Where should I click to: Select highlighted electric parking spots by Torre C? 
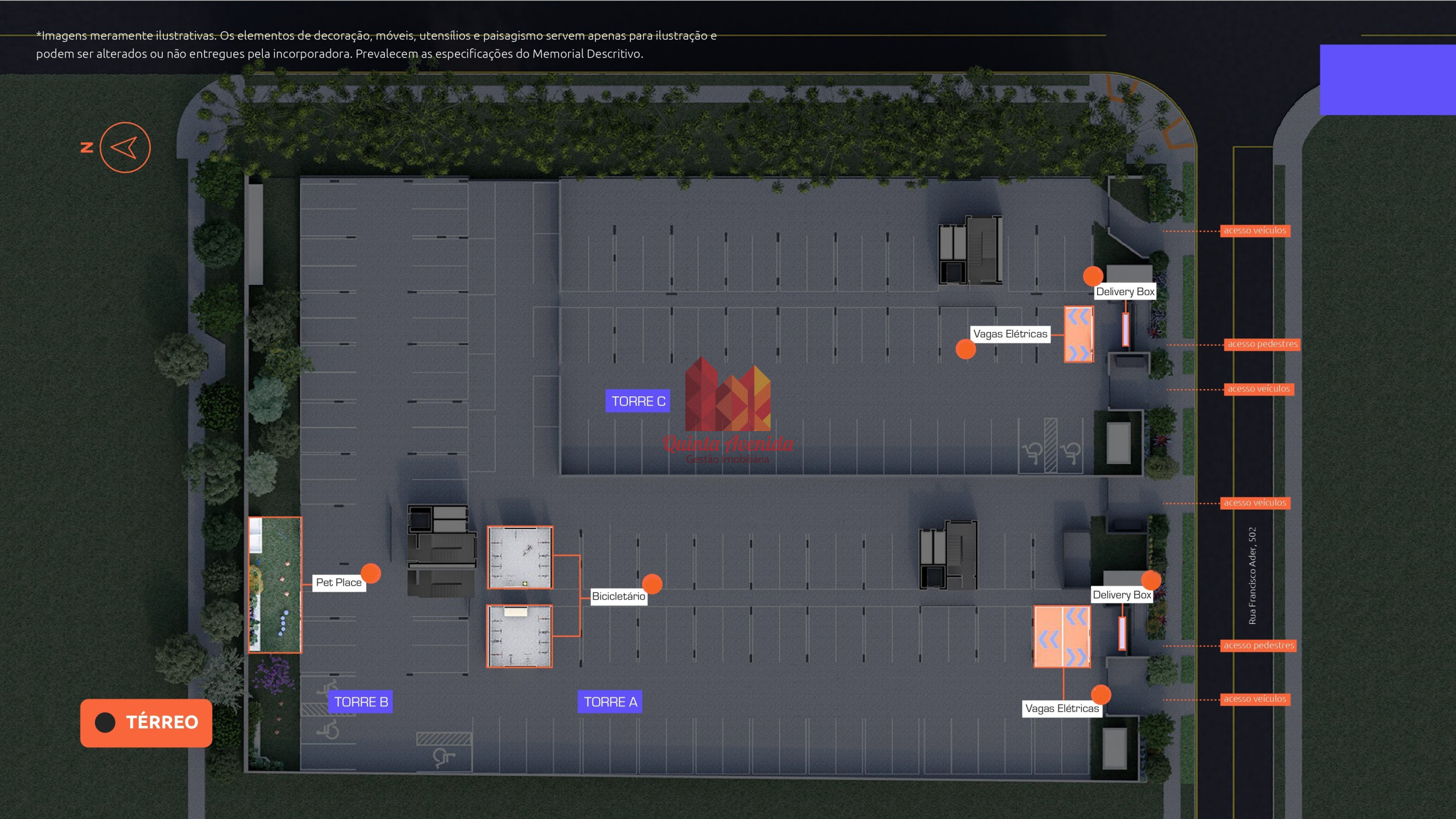pos(1079,334)
